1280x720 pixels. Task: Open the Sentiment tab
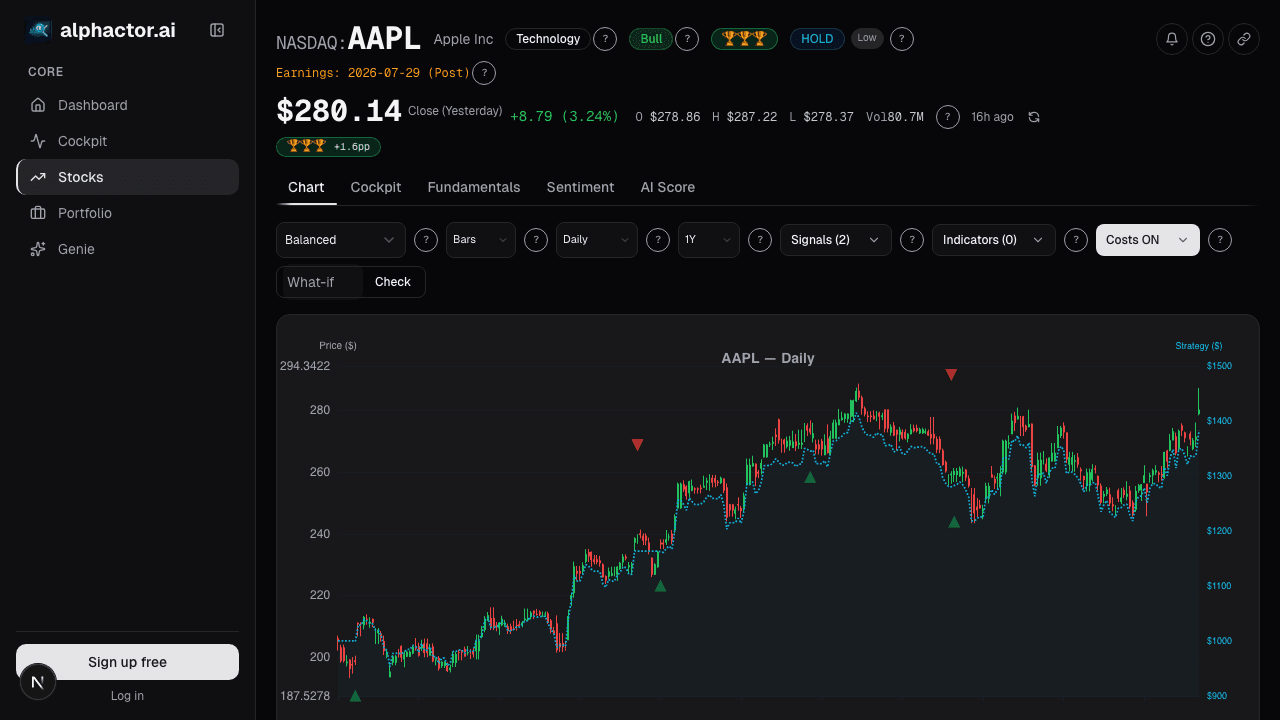[580, 187]
